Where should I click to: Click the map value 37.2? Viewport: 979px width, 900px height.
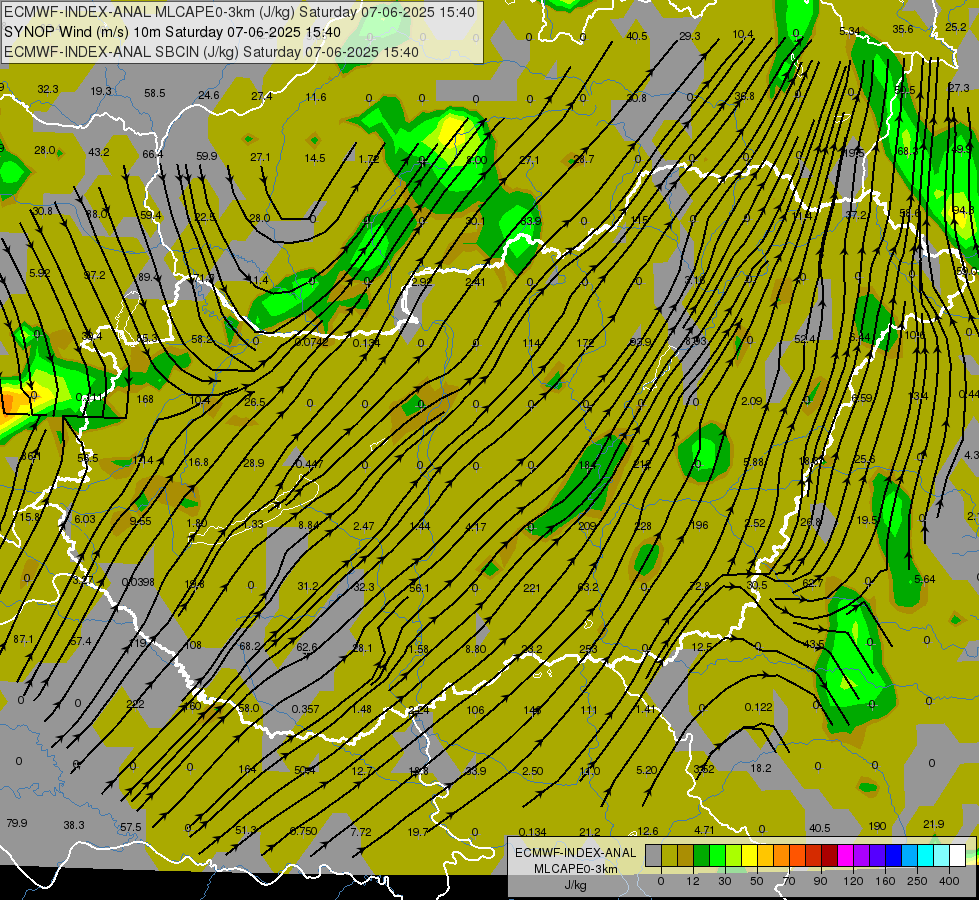coord(856,215)
